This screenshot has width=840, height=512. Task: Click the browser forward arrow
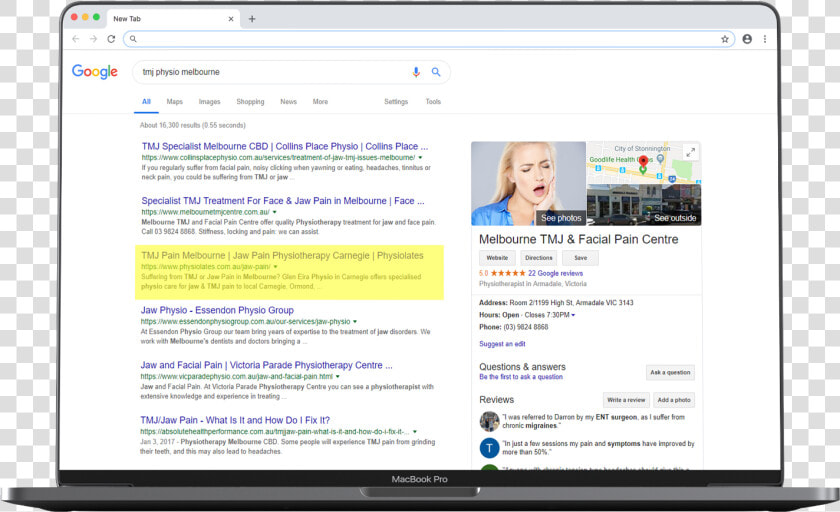tap(93, 39)
